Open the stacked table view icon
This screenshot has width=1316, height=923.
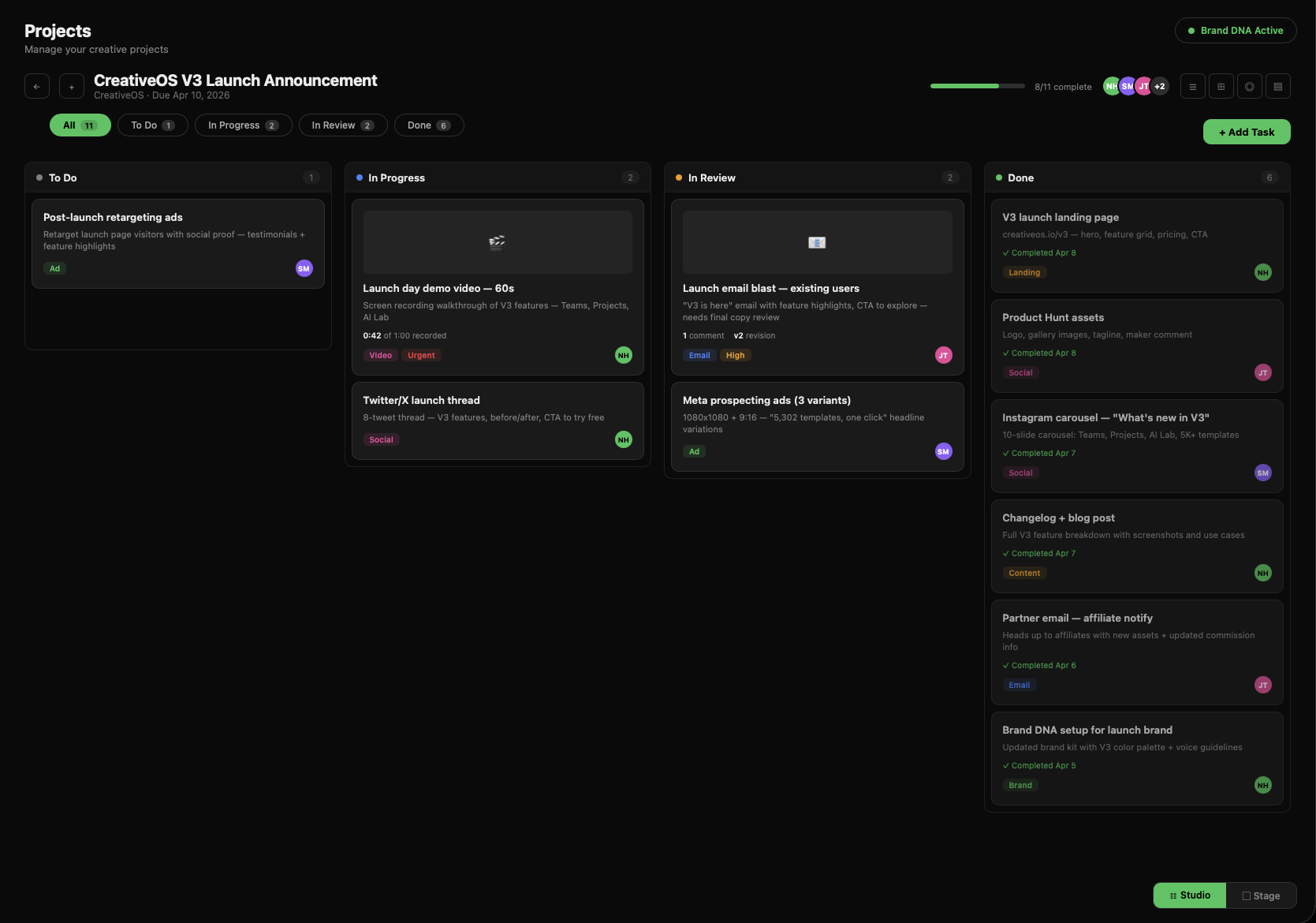(x=1278, y=86)
